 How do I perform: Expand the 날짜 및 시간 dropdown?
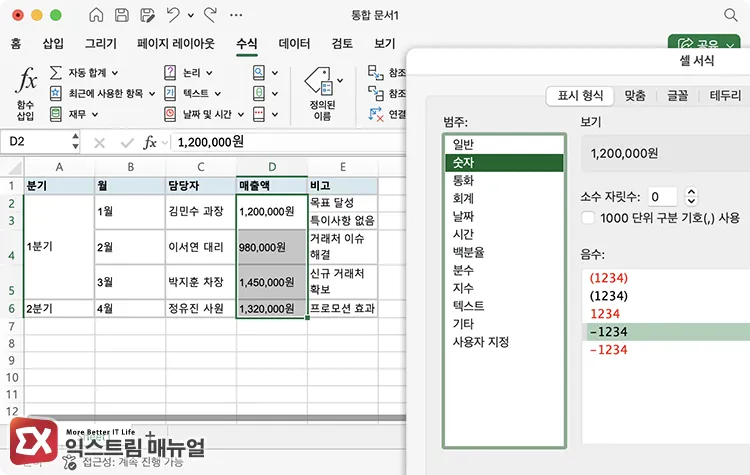(x=241, y=115)
